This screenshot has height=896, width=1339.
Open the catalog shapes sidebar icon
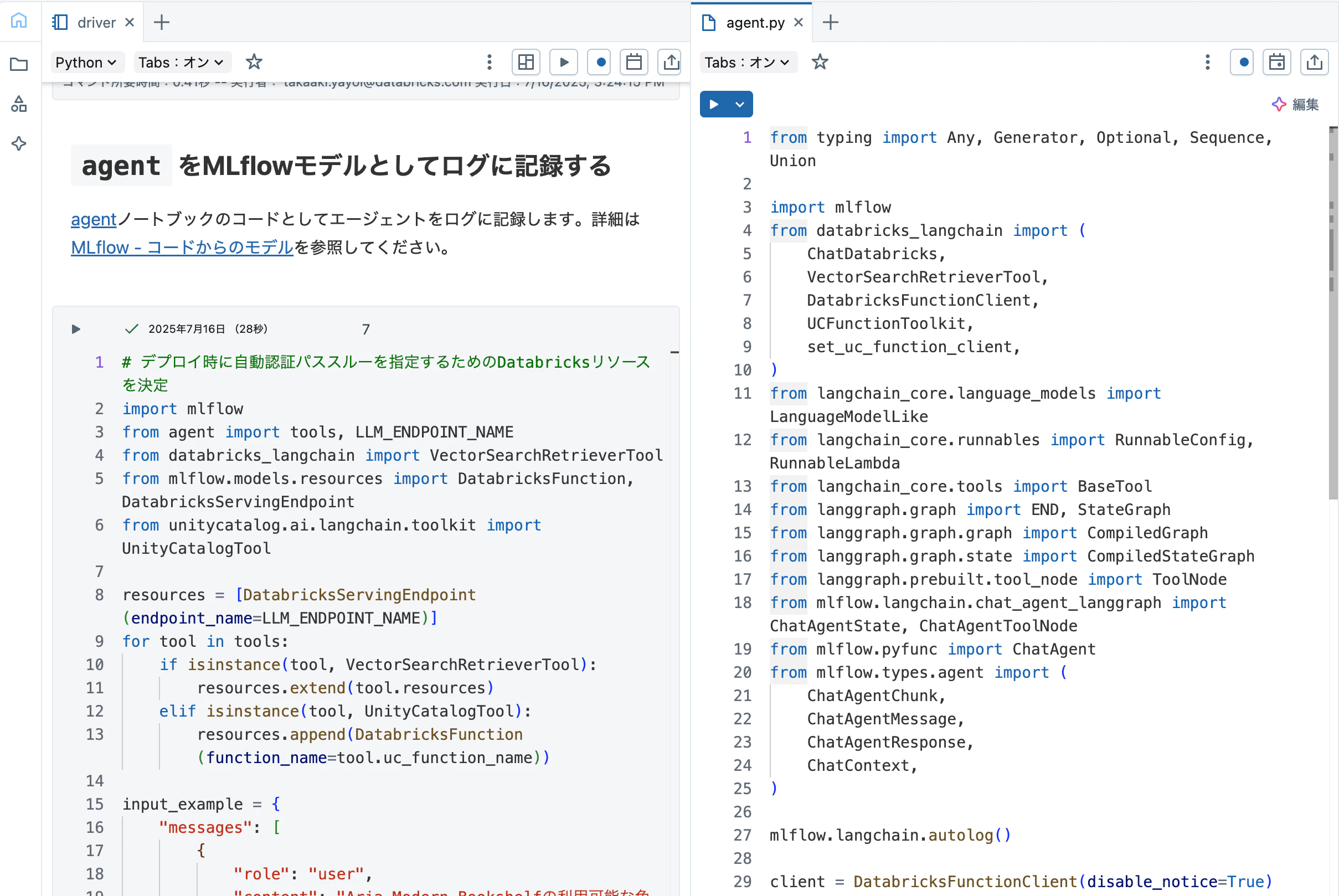click(x=19, y=104)
